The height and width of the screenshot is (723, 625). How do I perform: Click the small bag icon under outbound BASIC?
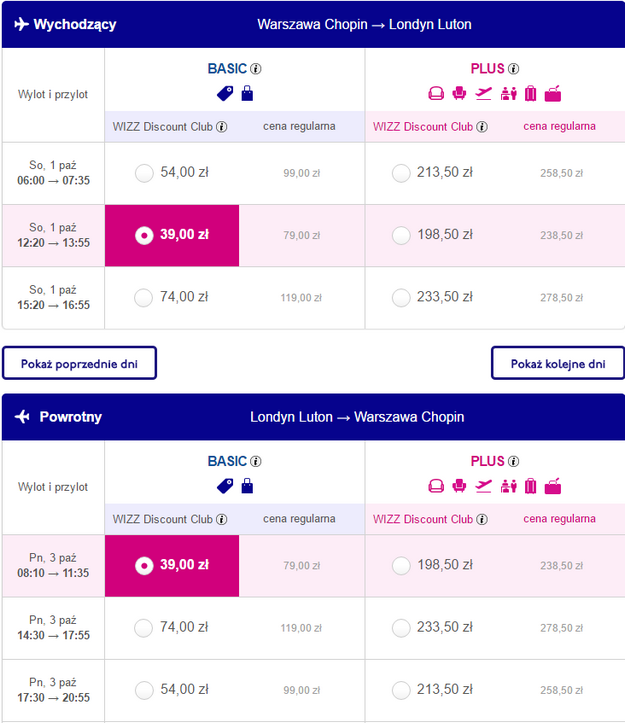pyautogui.click(x=247, y=93)
